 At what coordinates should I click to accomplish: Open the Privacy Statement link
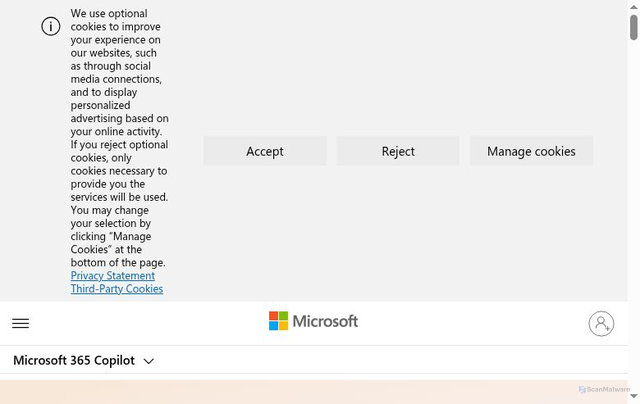113,275
